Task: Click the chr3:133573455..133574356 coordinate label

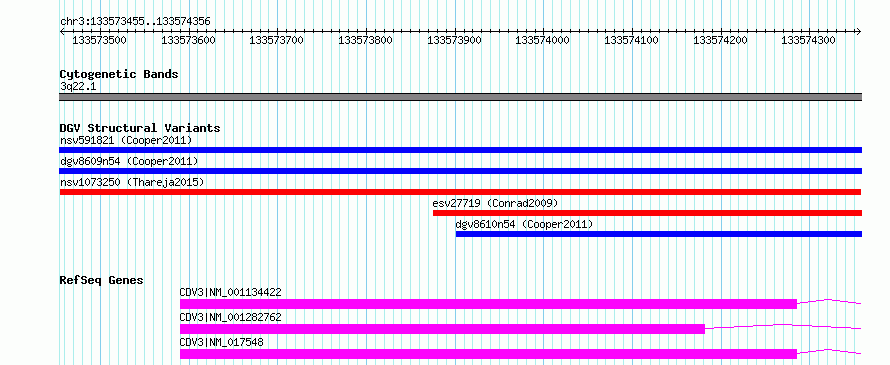Action: 135,22
